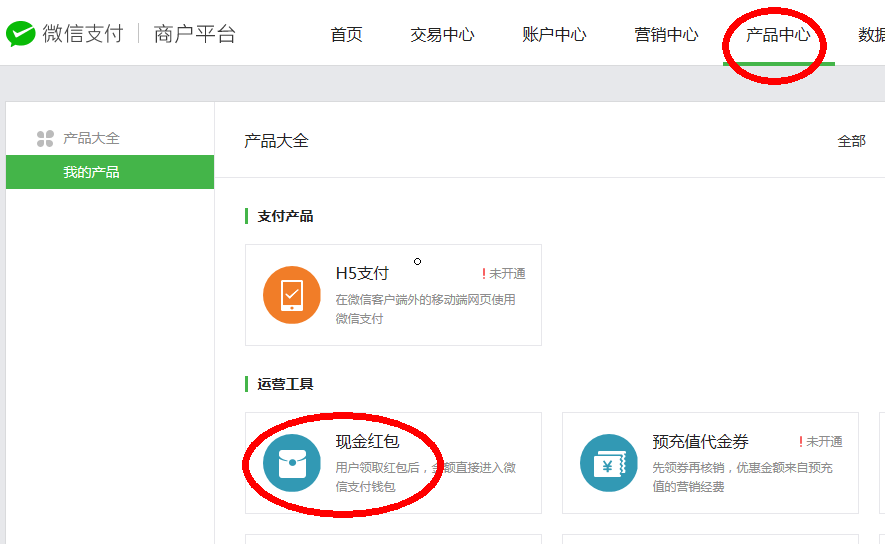Click the orange H5支付 phone icon

pyautogui.click(x=292, y=295)
